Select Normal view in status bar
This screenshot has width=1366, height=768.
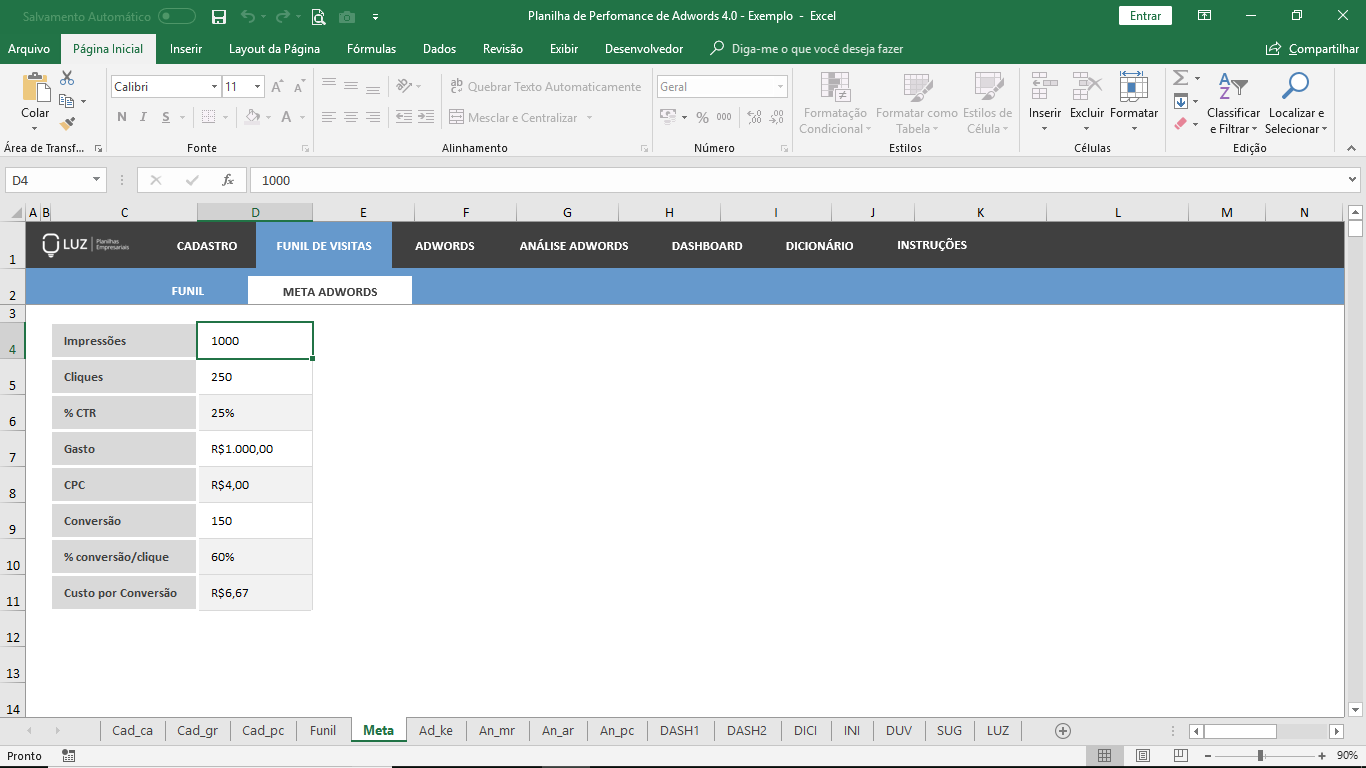pyautogui.click(x=1105, y=756)
